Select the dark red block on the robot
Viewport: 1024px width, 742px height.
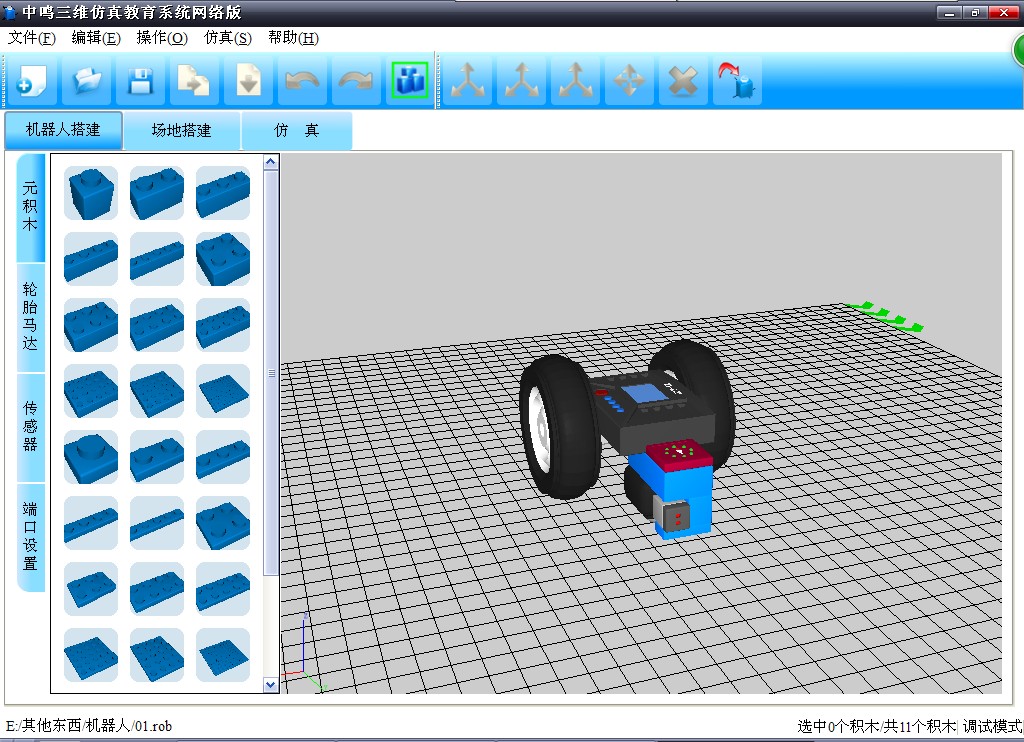click(x=679, y=453)
